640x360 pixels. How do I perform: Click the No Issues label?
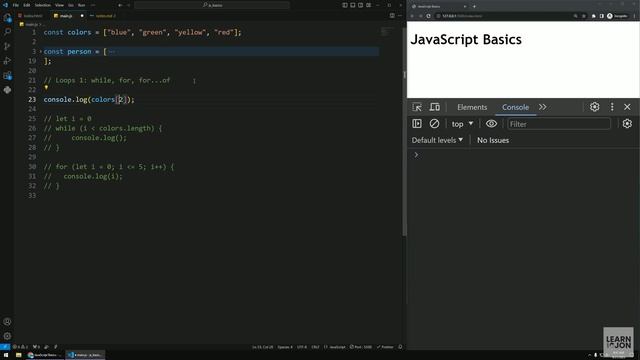tap(493, 140)
